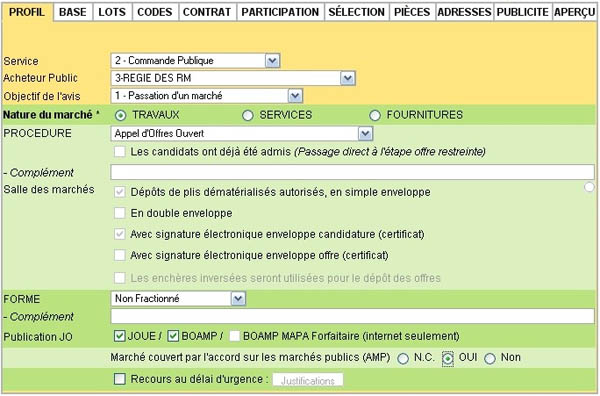Check Recours au délai d'urgence
Viewport: 600px width, 396px height.
pyautogui.click(x=120, y=379)
